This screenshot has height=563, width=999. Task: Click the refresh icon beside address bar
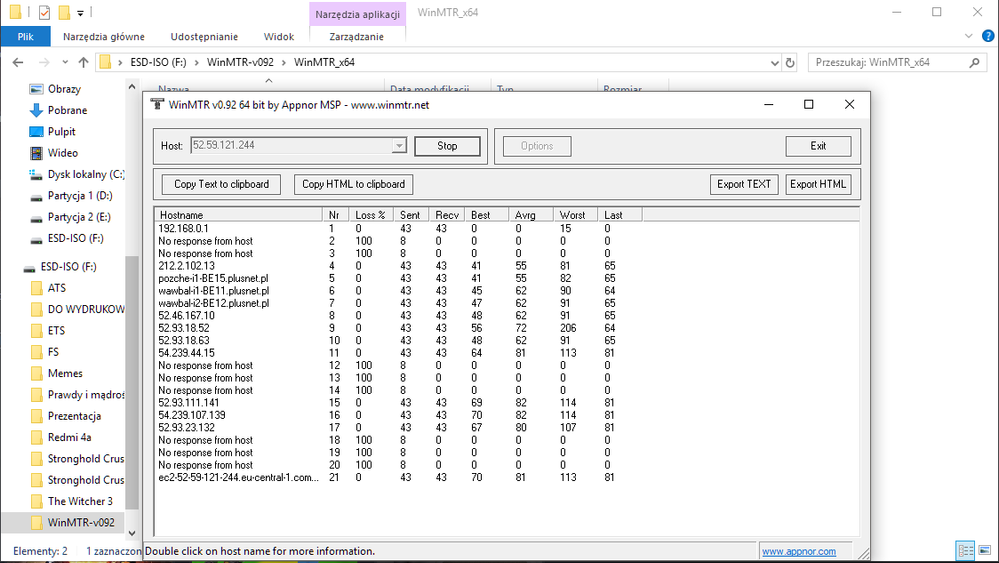click(x=790, y=62)
